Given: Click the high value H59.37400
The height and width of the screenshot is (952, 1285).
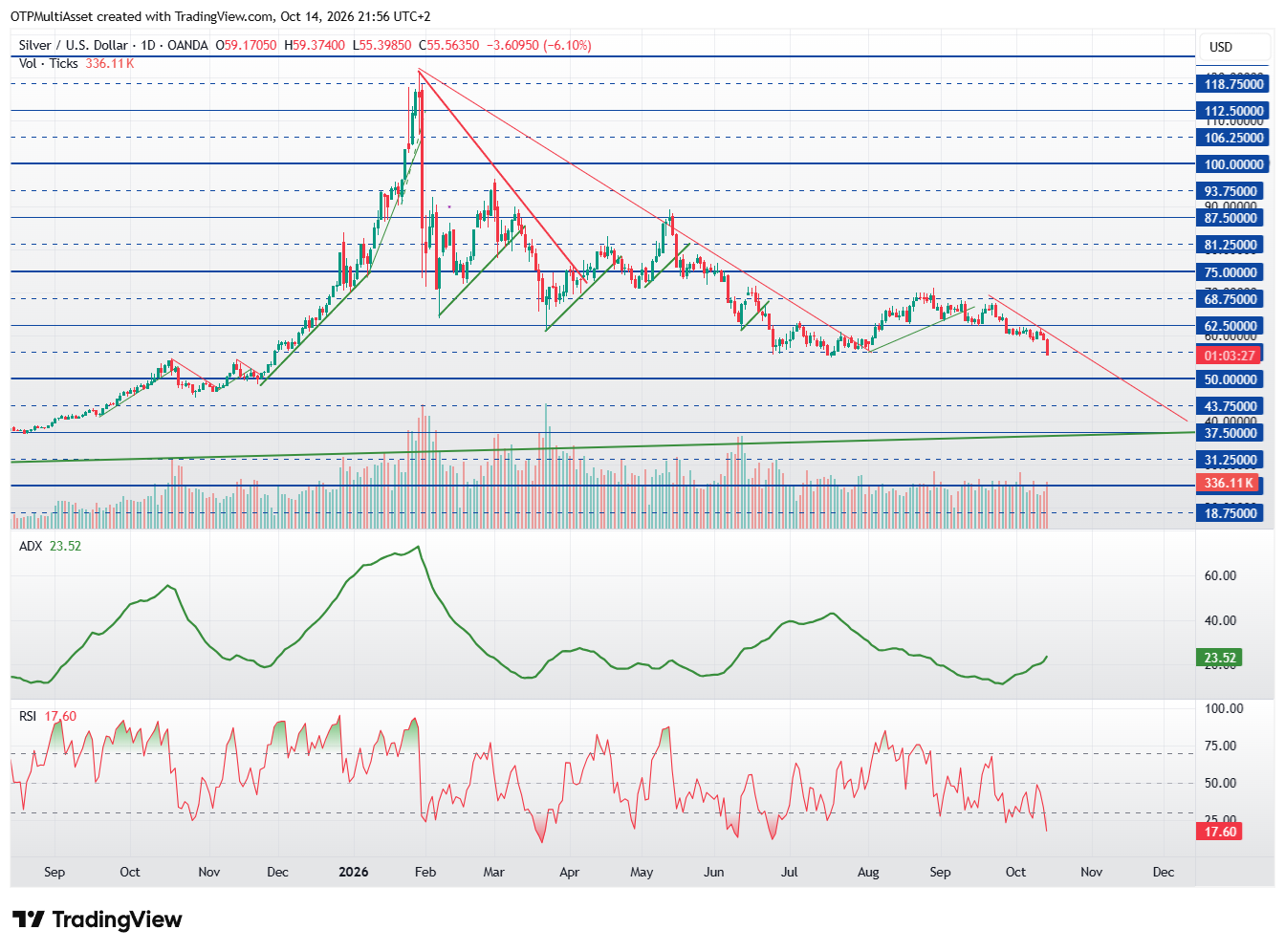Looking at the screenshot, I should pyautogui.click(x=315, y=45).
